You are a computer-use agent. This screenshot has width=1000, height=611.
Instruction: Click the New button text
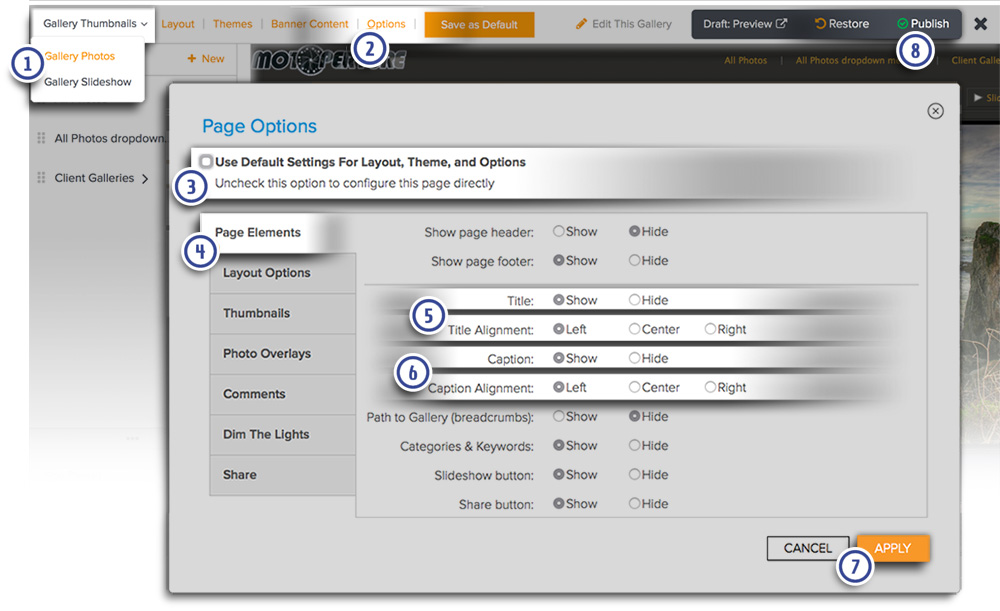coord(213,59)
